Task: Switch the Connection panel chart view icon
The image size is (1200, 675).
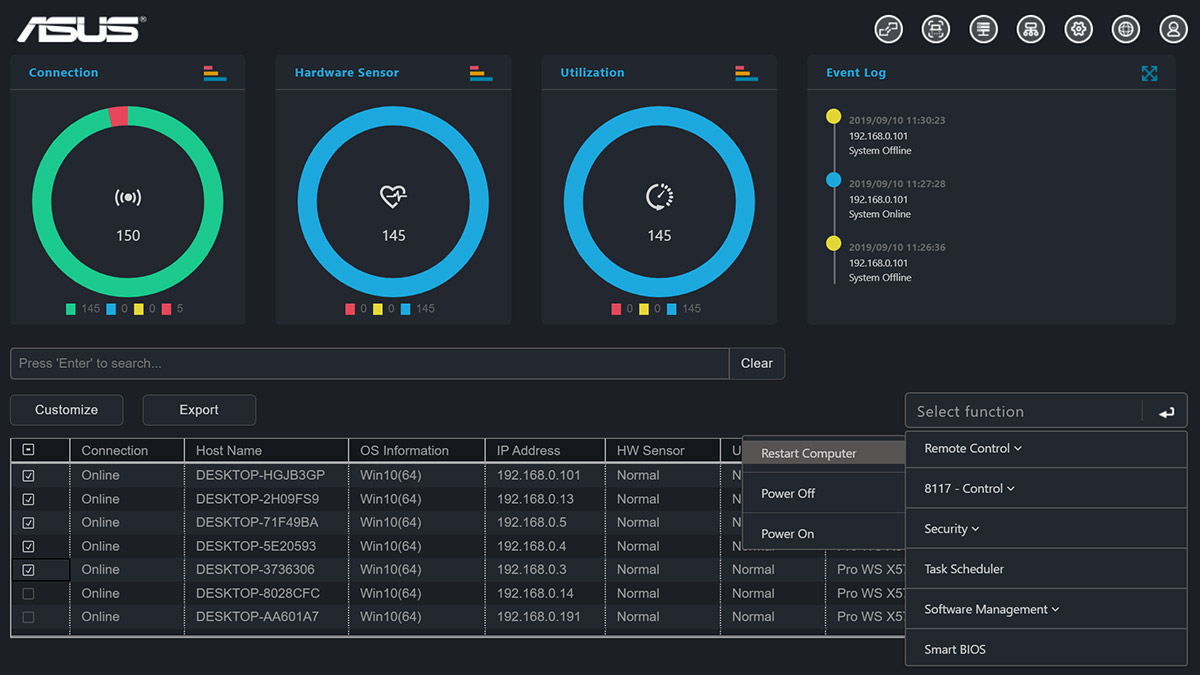Action: (215, 73)
